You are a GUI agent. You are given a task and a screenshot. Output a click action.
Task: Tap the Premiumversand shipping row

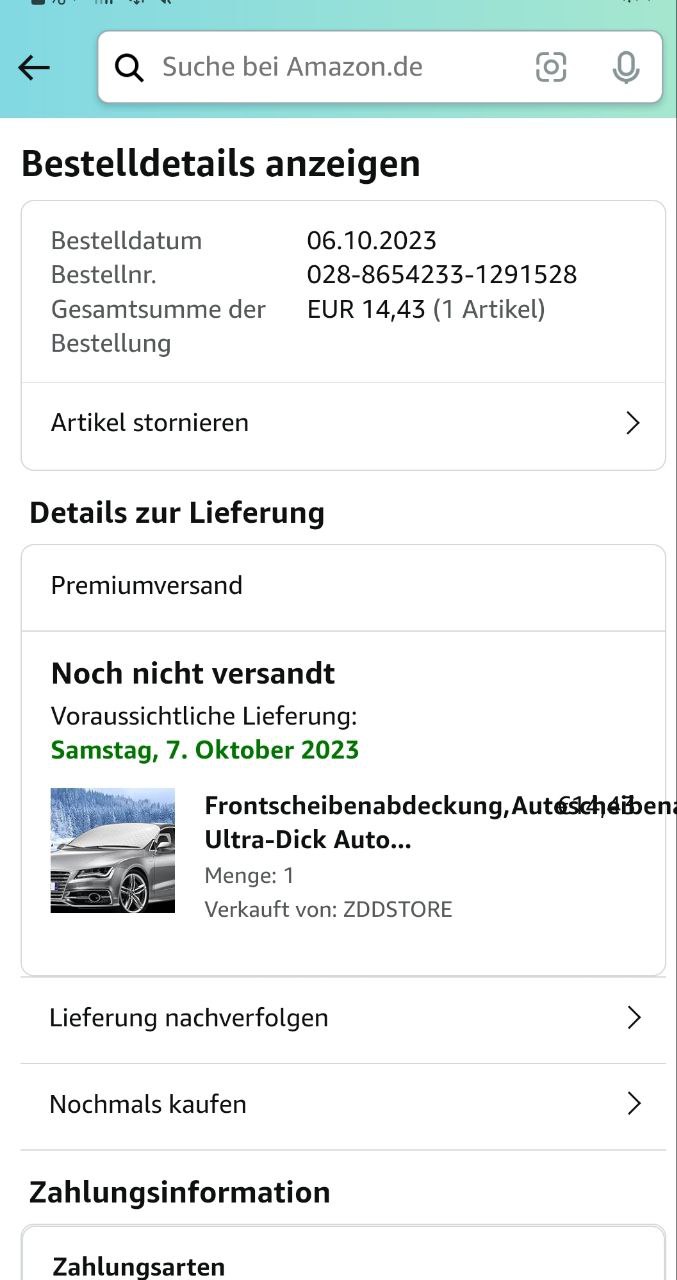pos(147,586)
